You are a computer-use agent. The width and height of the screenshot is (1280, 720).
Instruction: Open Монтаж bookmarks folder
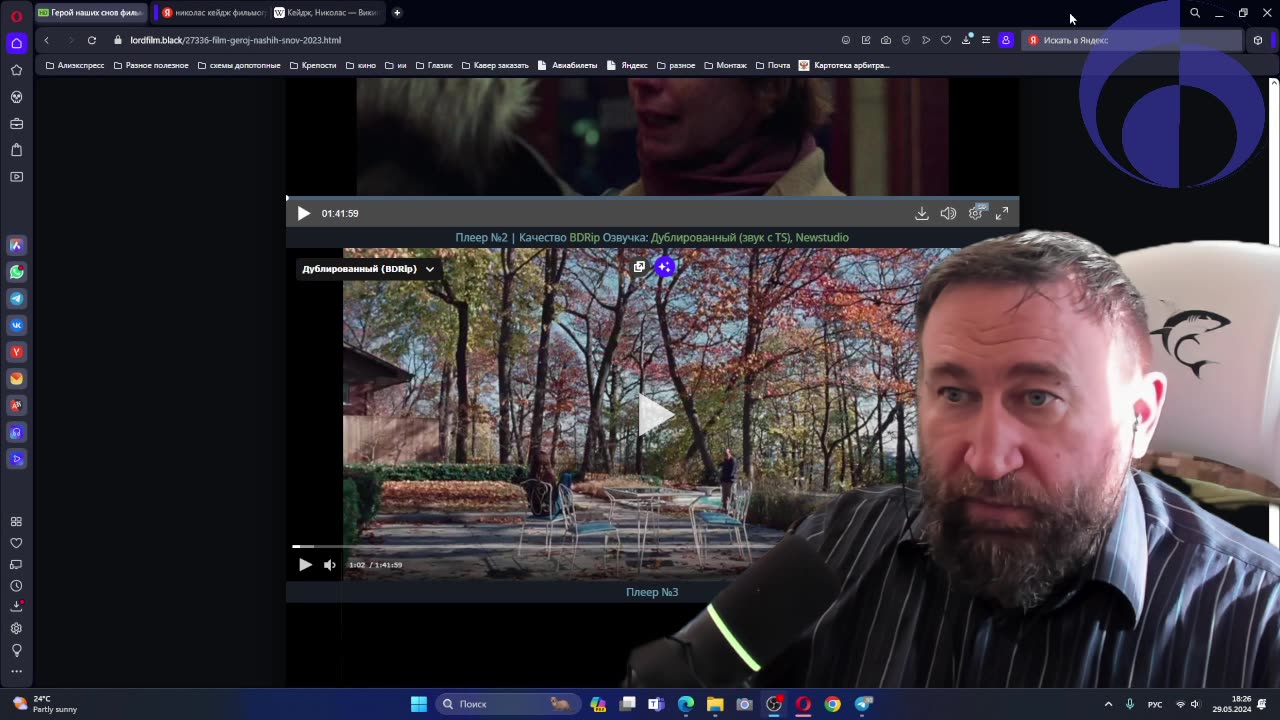coord(725,65)
